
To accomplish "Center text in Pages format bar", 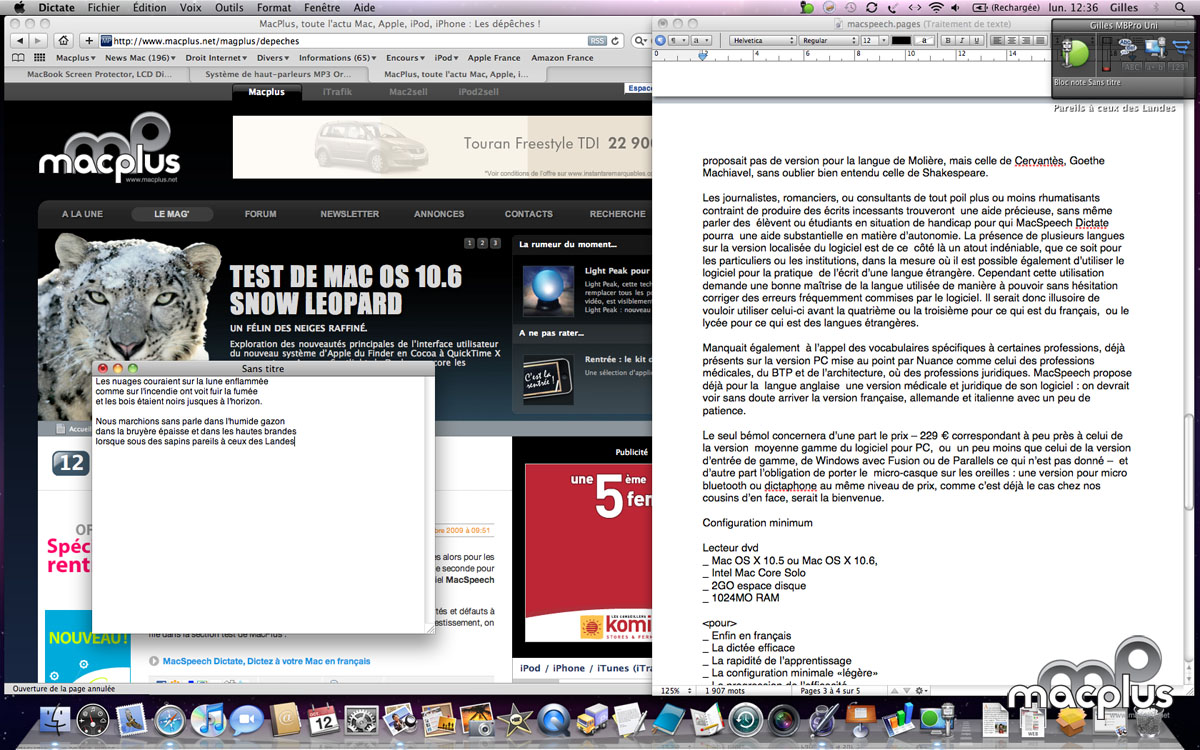I will (x=1013, y=40).
